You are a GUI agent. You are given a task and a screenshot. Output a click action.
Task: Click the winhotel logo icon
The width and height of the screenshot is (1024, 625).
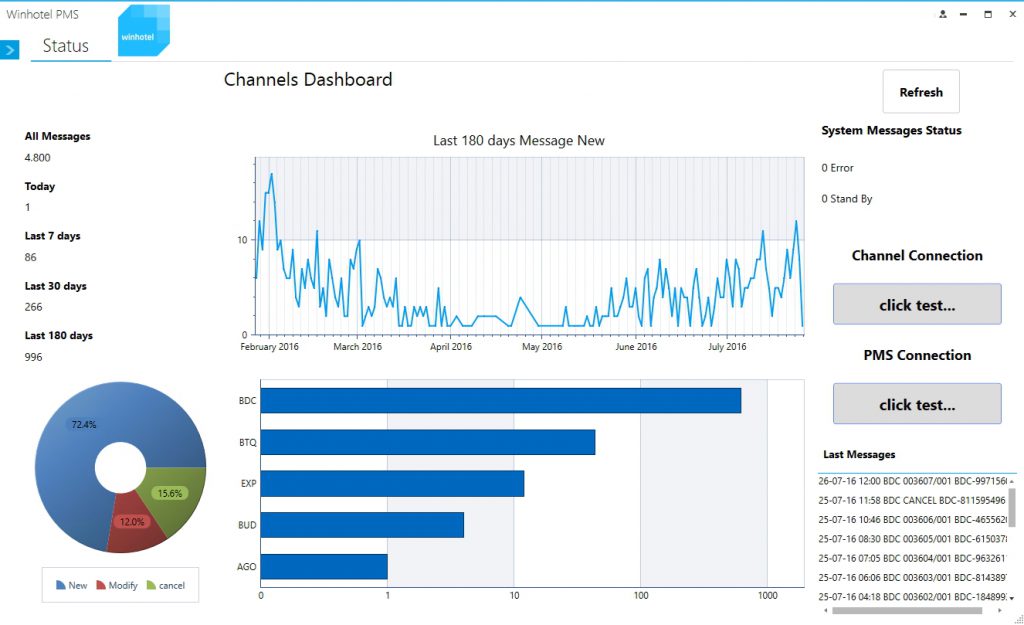144,31
